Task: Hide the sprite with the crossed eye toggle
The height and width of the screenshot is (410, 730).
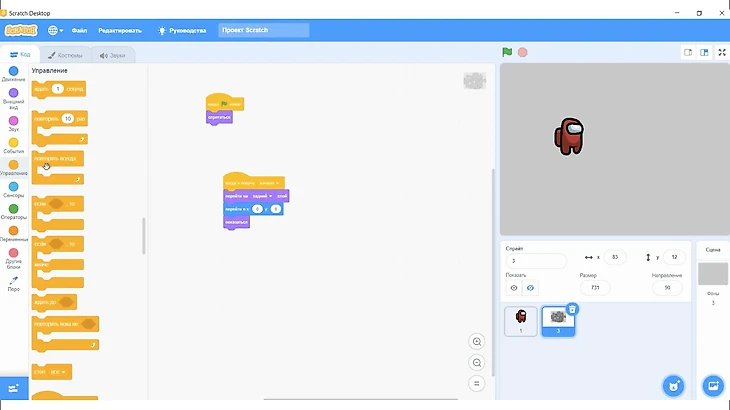Action: click(530, 288)
